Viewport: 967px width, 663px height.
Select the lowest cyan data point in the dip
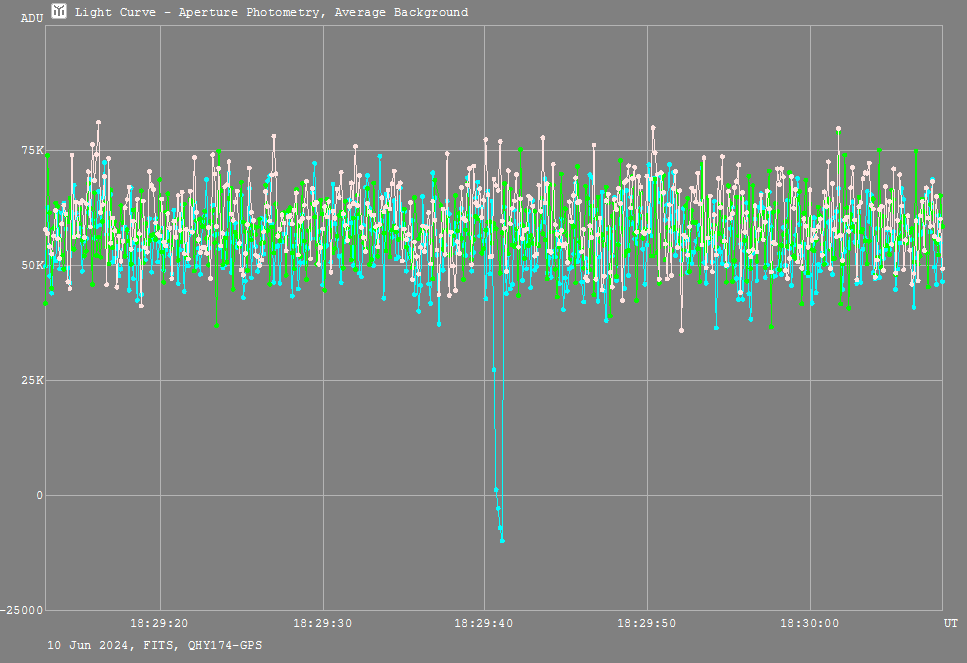click(502, 541)
